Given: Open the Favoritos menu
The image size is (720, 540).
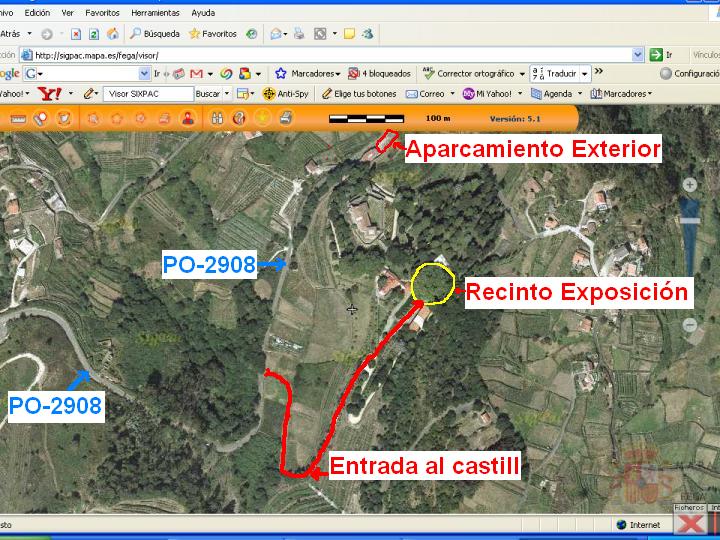Looking at the screenshot, I should click(102, 13).
